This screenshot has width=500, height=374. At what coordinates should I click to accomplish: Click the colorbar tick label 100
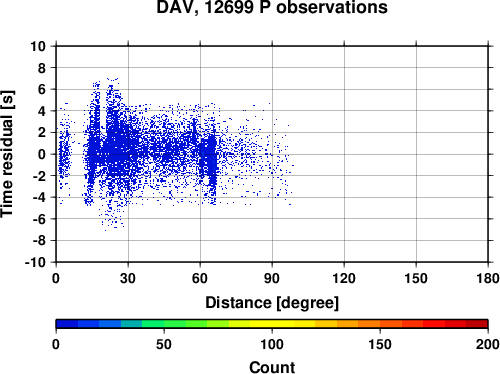coord(272,344)
